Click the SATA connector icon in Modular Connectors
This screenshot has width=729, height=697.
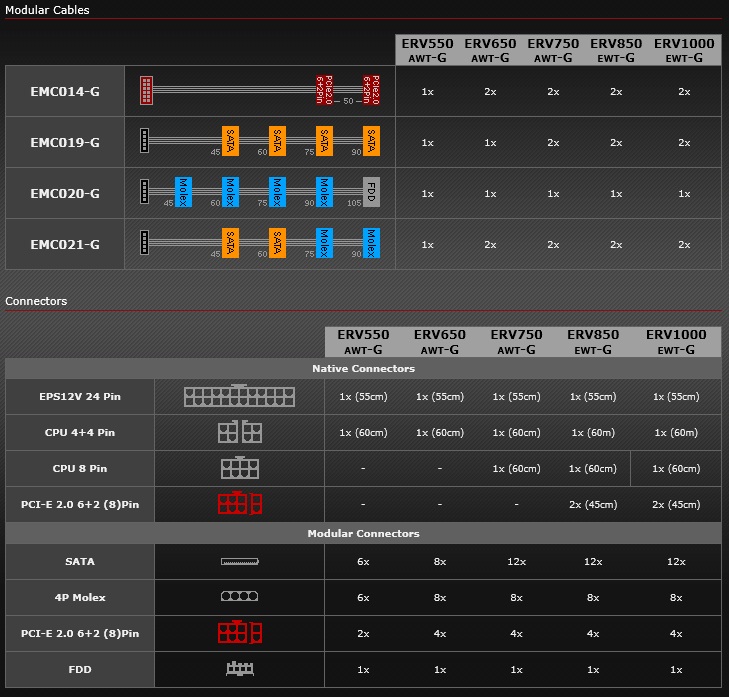pos(239,562)
